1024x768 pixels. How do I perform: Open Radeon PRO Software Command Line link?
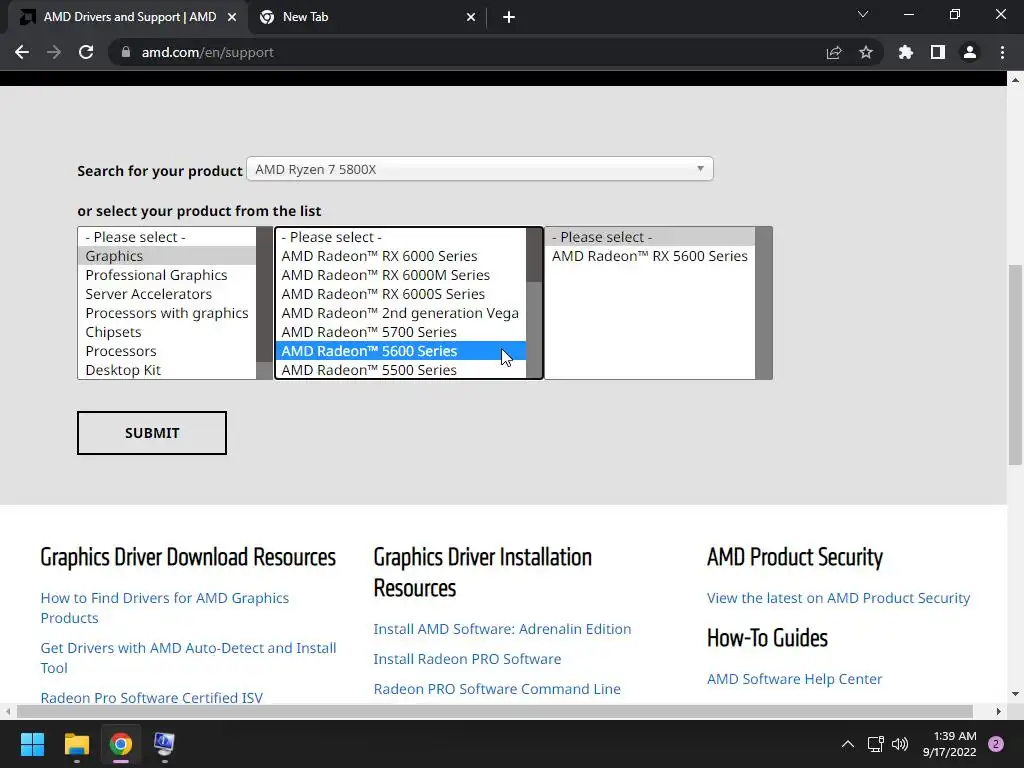497,689
